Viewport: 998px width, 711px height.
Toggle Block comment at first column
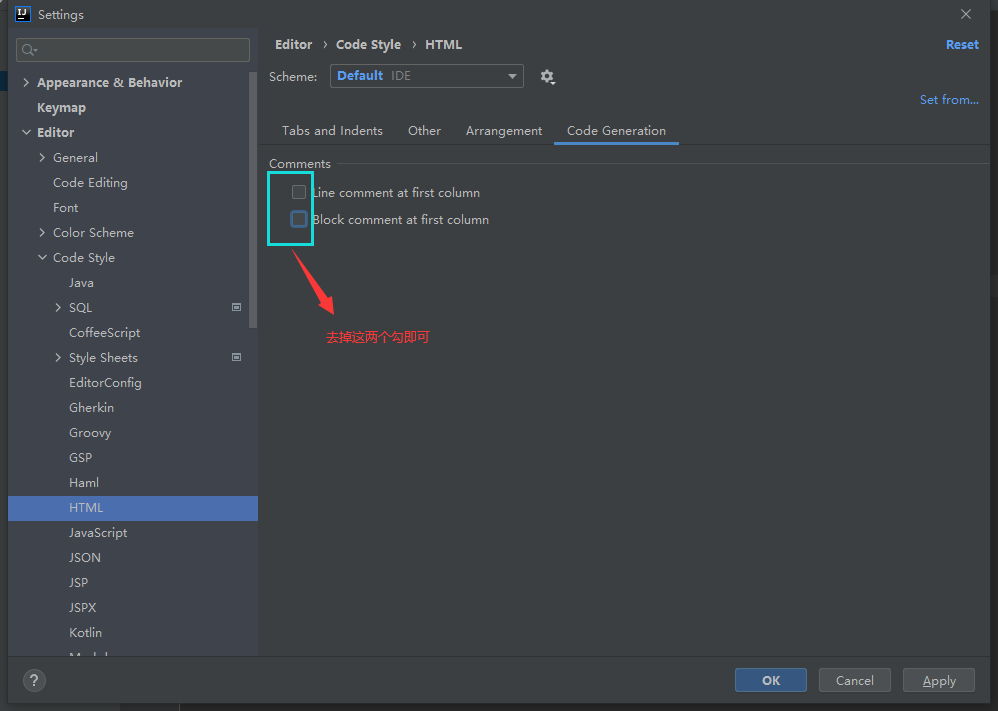299,219
